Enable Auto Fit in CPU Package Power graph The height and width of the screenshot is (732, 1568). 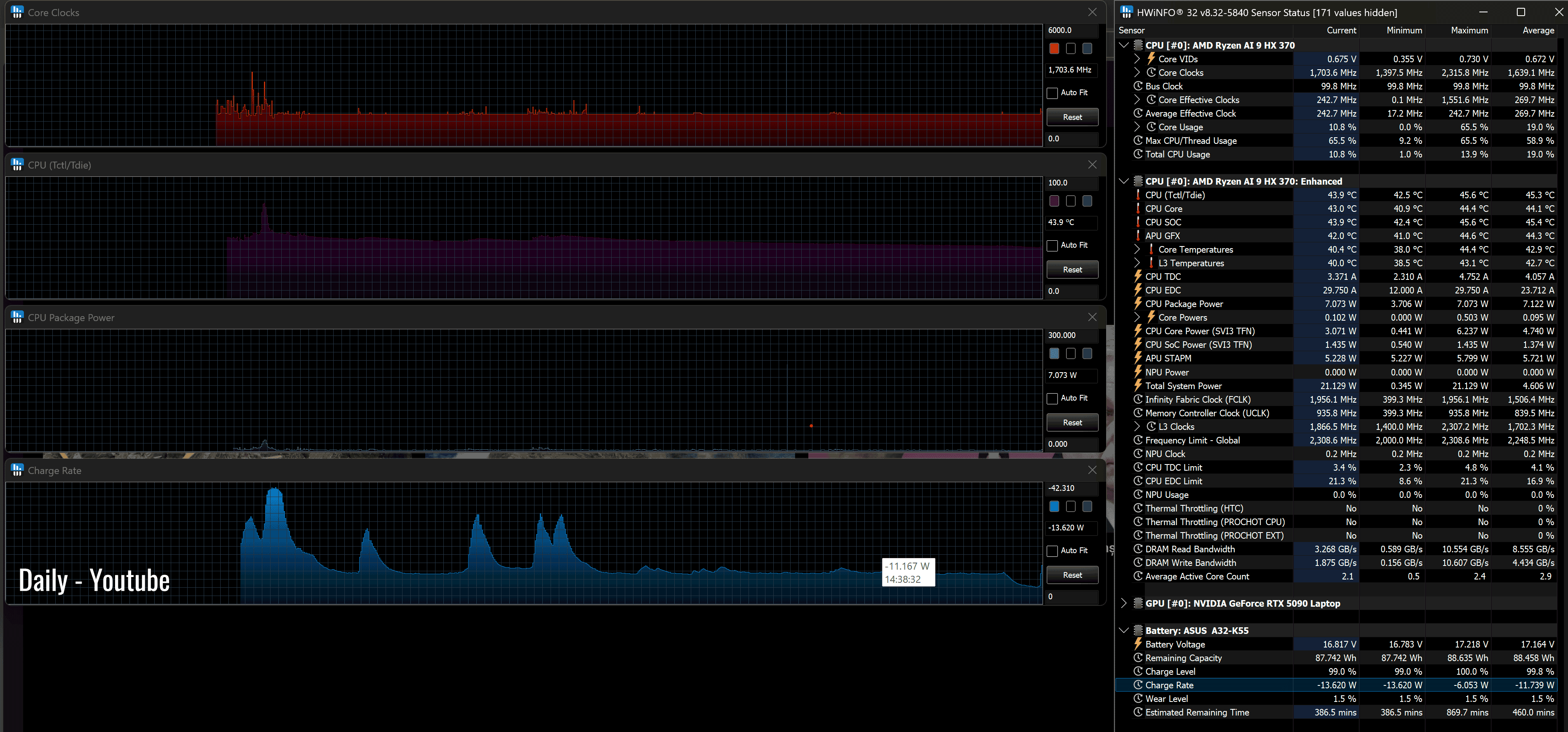tap(1052, 399)
